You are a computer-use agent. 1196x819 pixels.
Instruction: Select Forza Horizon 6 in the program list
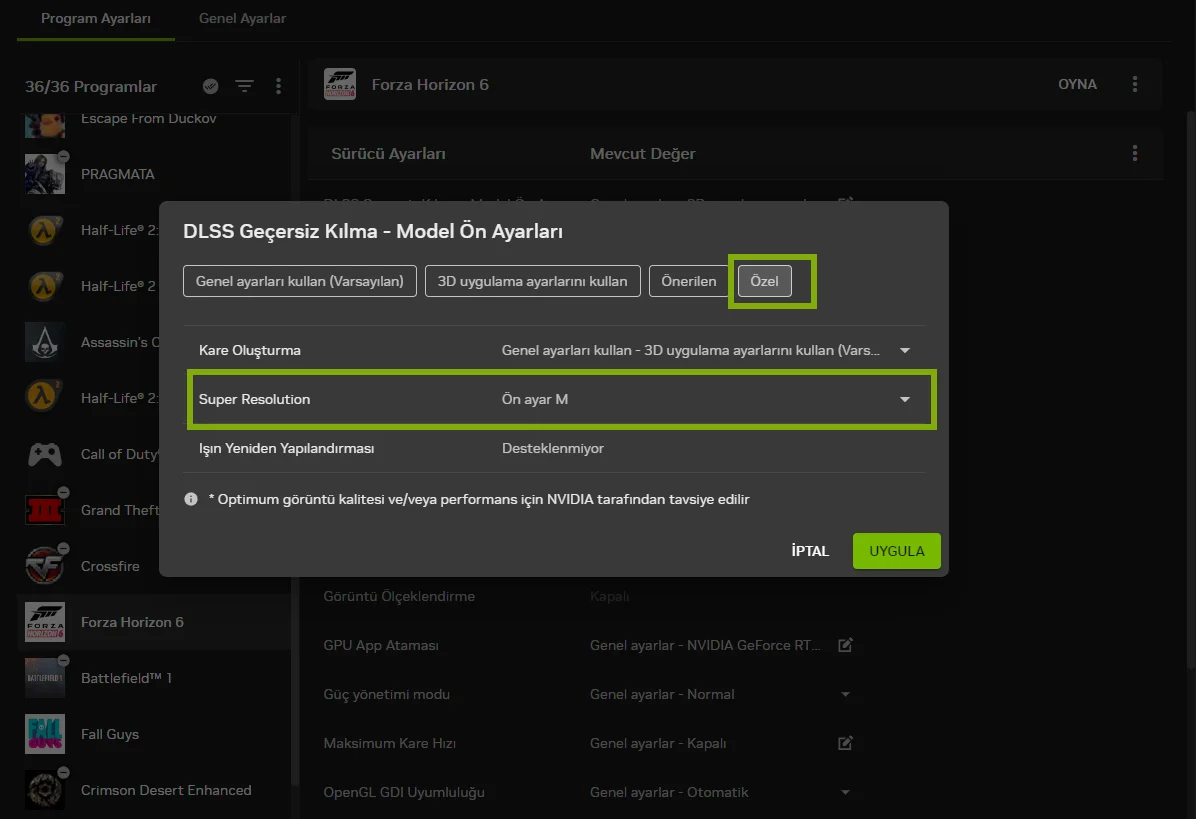click(x=154, y=622)
